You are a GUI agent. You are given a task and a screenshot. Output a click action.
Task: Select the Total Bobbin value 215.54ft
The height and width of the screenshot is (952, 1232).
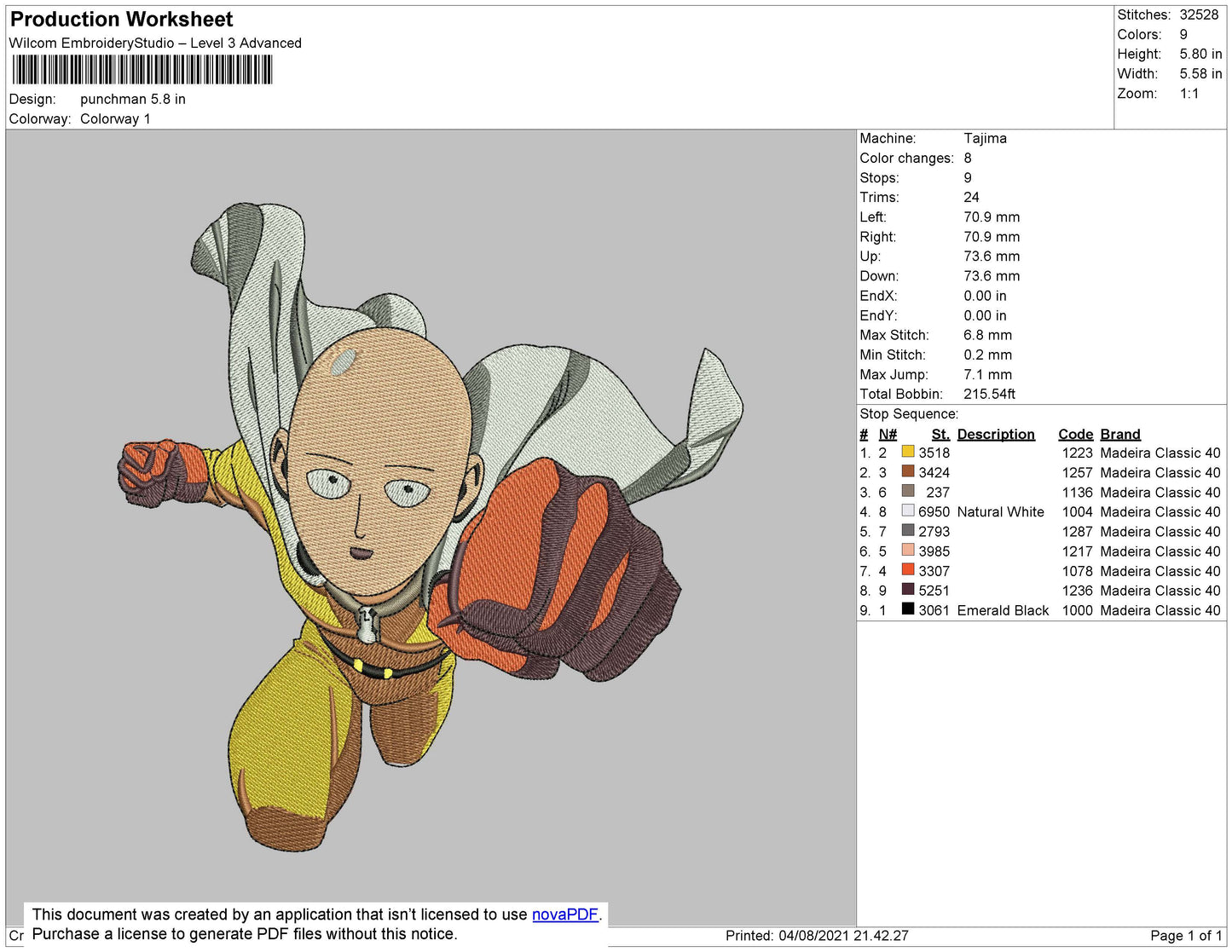[989, 394]
